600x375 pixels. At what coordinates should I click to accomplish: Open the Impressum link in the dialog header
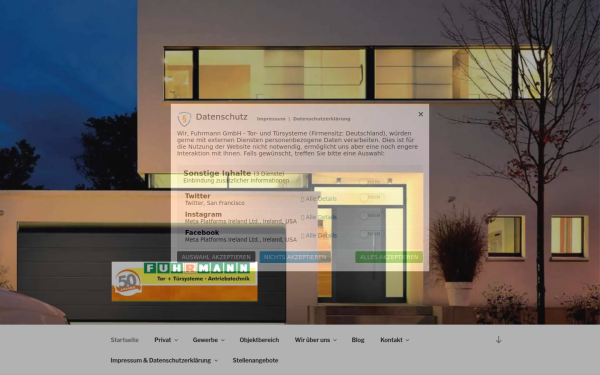(x=271, y=119)
